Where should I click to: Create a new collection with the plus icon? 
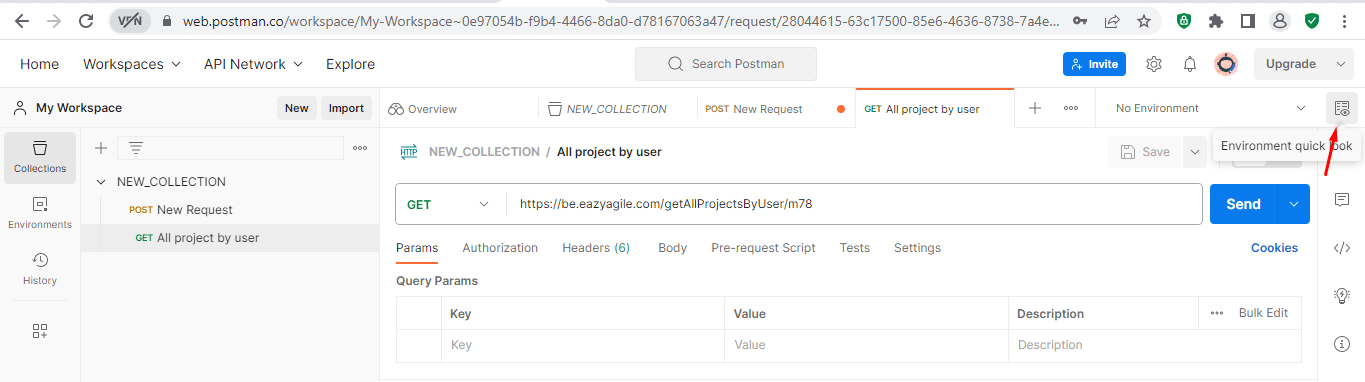tap(101, 148)
